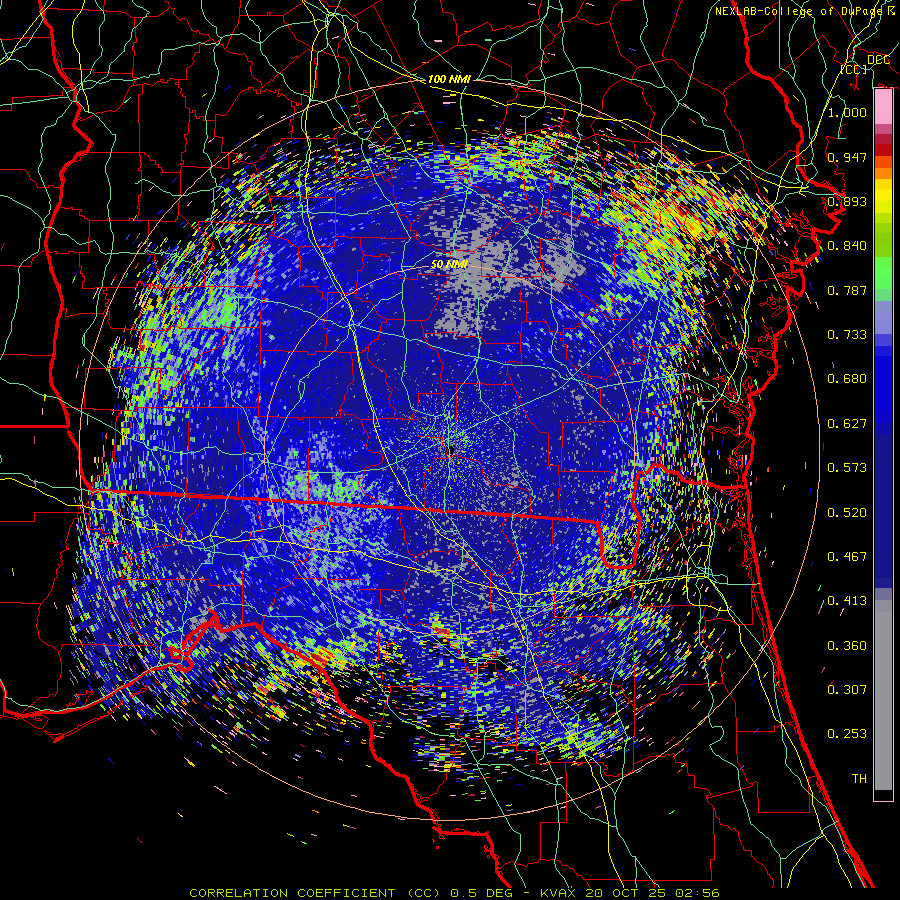Click the Correlation Coefficient caption at bottom
This screenshot has height=900, width=900.
pyautogui.click(x=455, y=893)
